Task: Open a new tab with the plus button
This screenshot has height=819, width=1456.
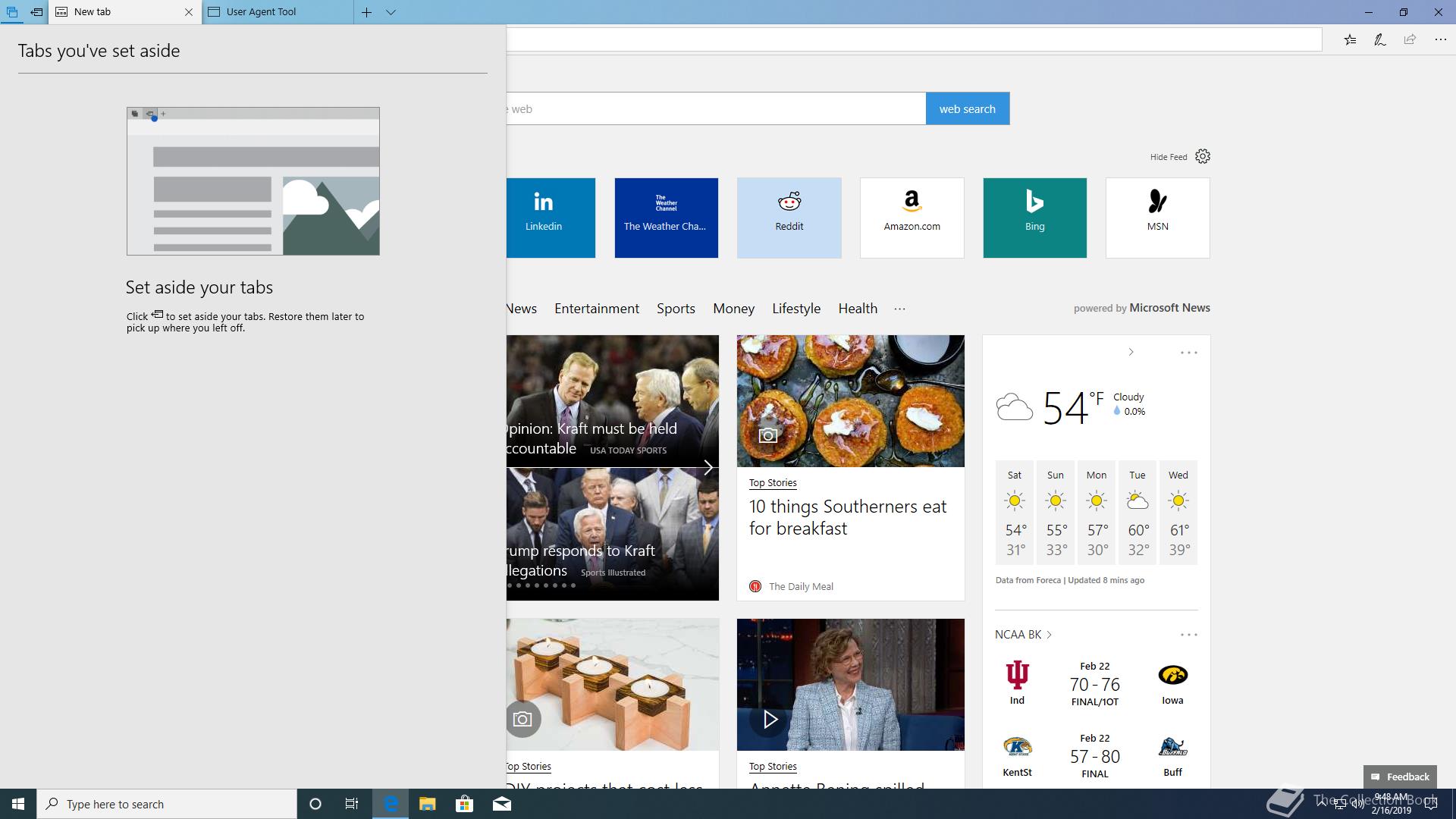Action: pos(366,12)
